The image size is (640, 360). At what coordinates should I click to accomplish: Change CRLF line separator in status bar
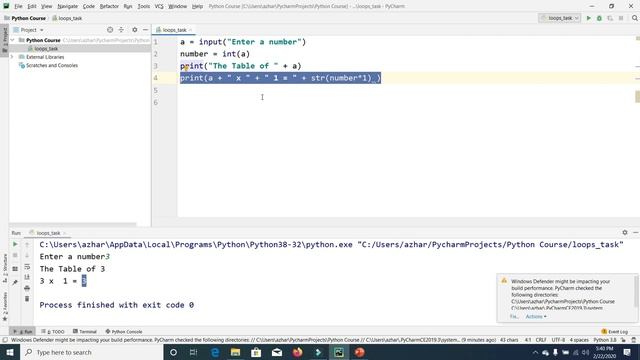(541, 340)
